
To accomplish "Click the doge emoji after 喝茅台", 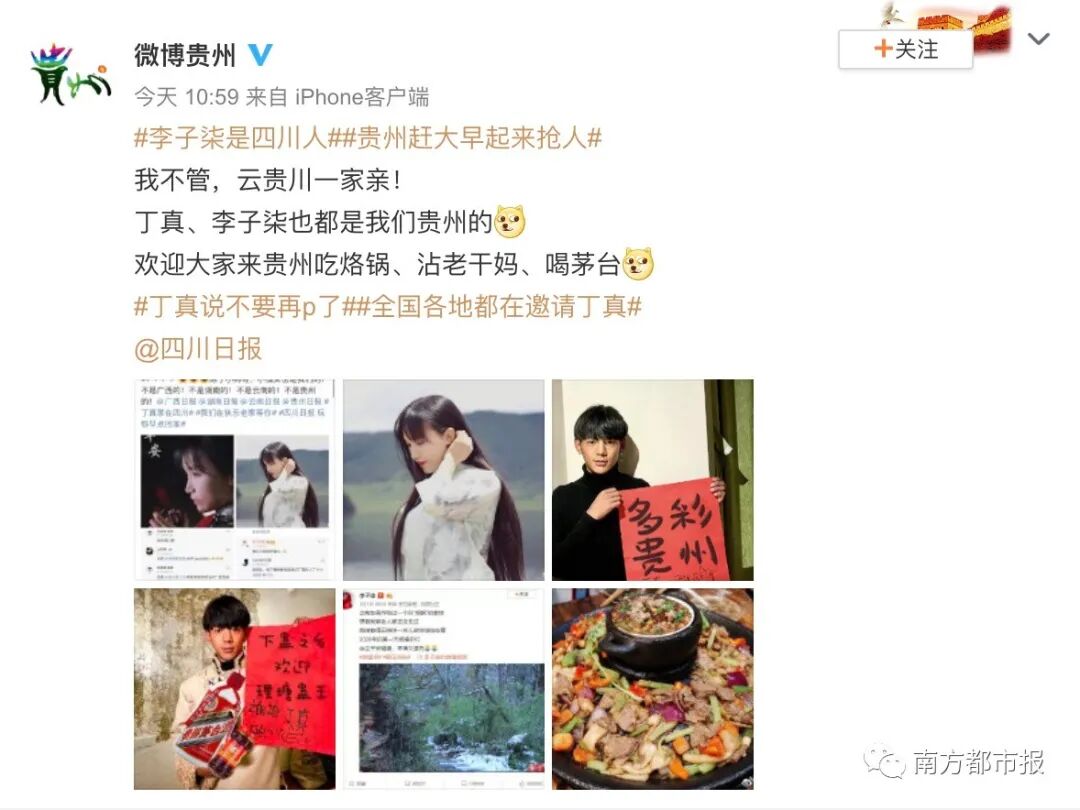I will (x=638, y=264).
